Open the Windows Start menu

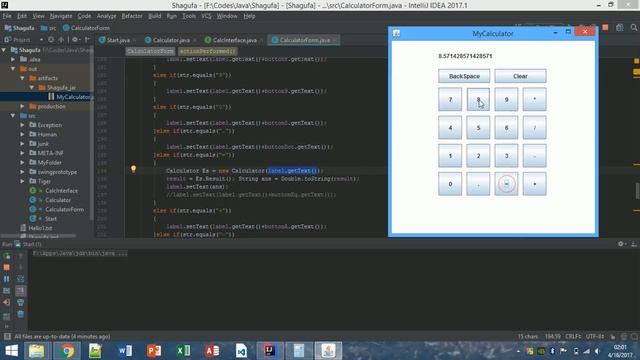click(x=11, y=351)
